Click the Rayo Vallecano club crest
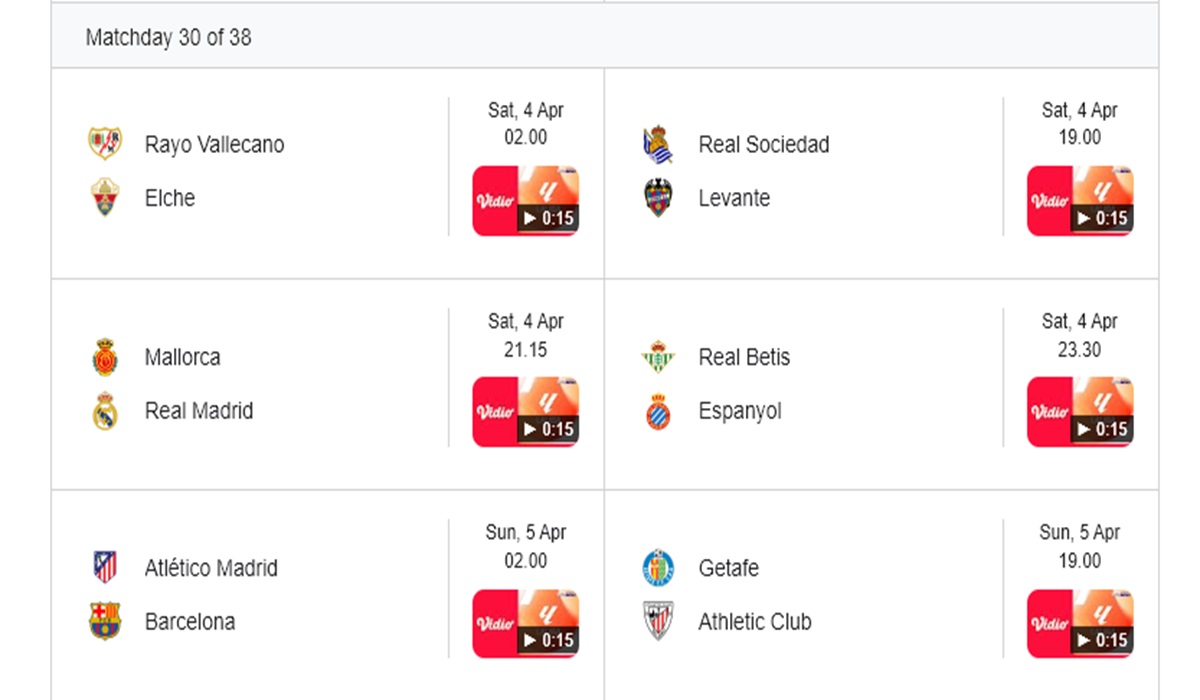This screenshot has height=700, width=1200. (105, 144)
